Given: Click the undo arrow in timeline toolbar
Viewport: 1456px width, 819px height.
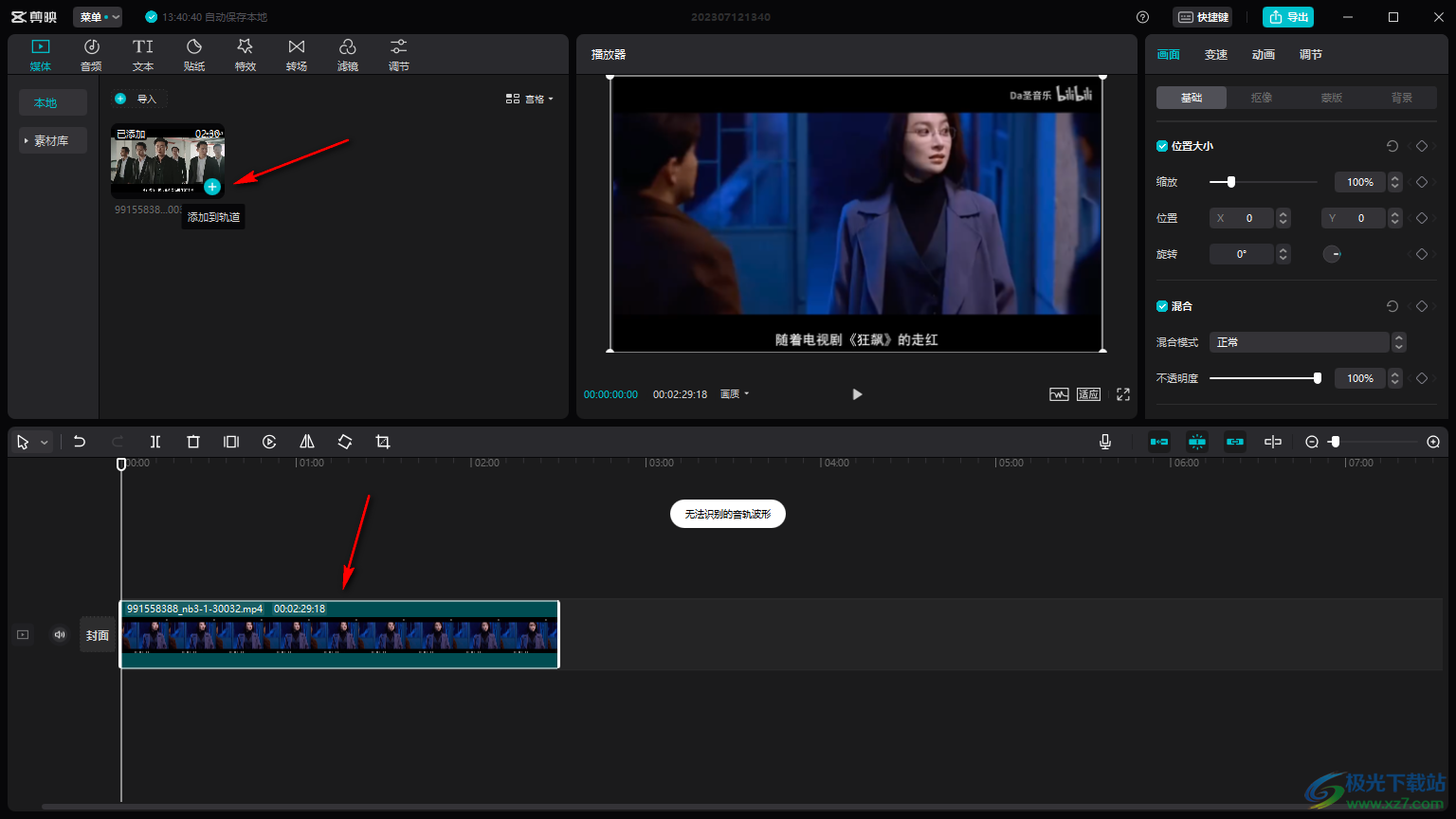Looking at the screenshot, I should (80, 442).
